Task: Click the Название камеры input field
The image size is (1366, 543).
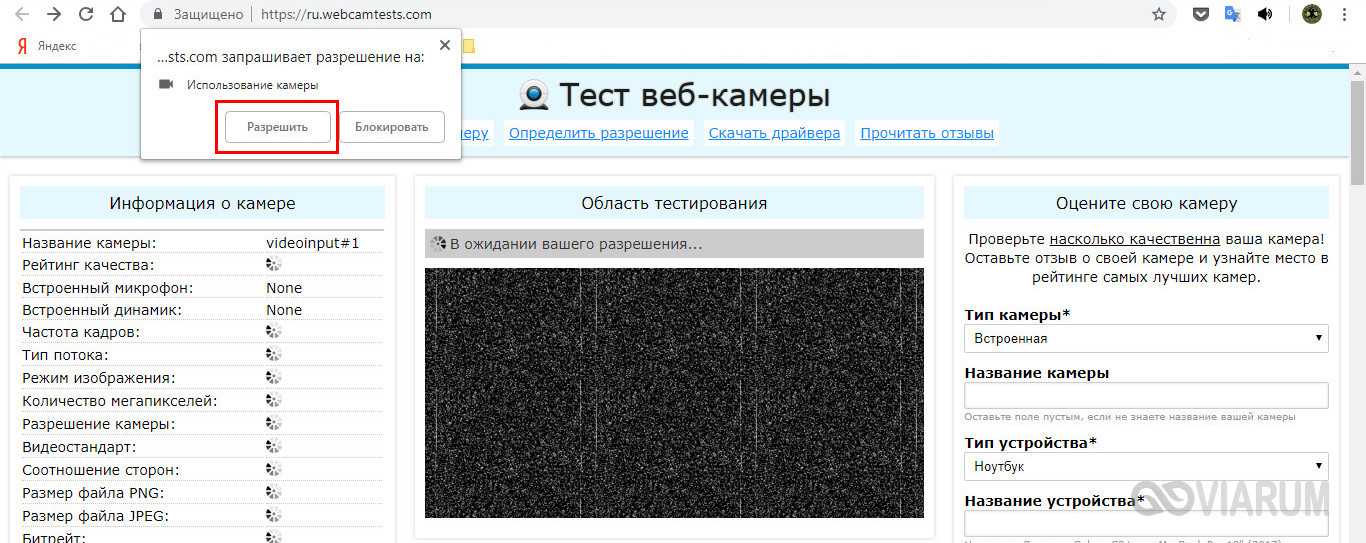Action: (x=1146, y=395)
